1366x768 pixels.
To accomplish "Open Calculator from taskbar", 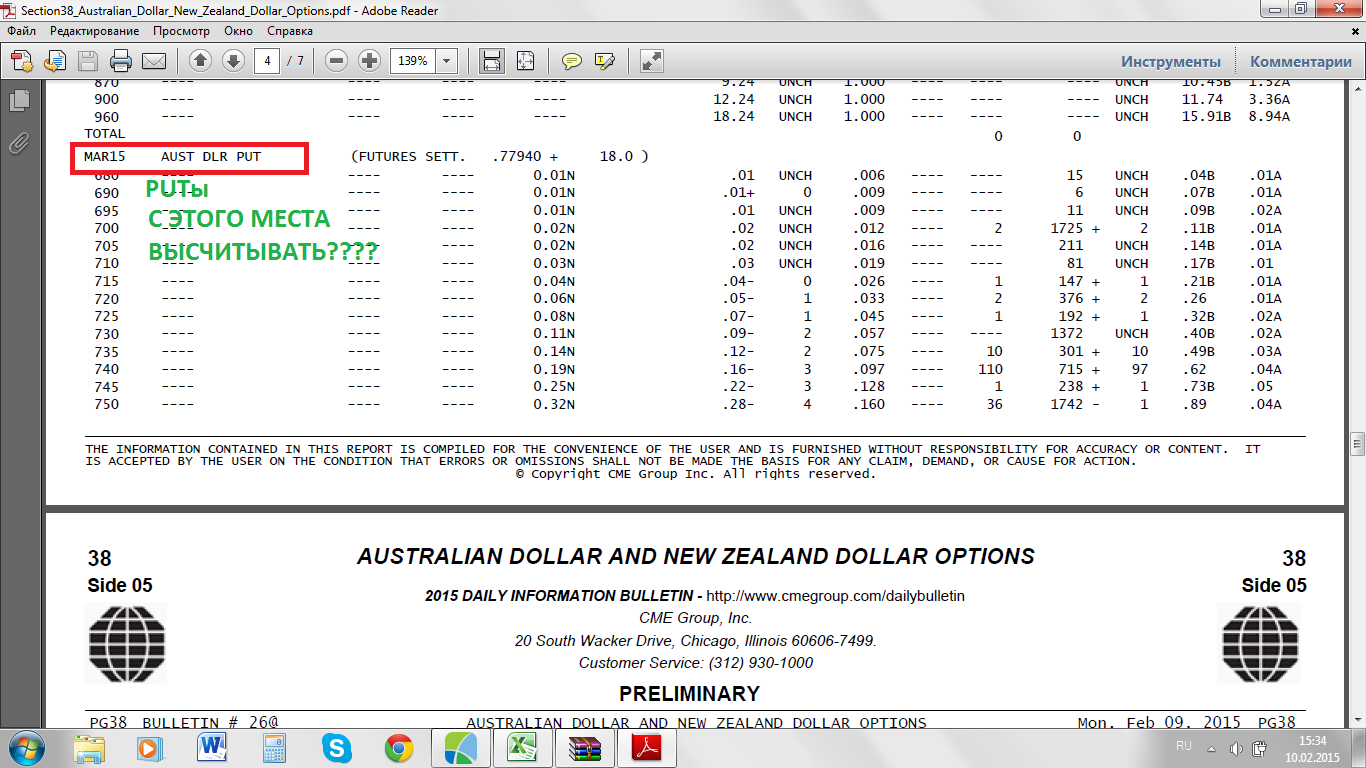I will tap(274, 748).
